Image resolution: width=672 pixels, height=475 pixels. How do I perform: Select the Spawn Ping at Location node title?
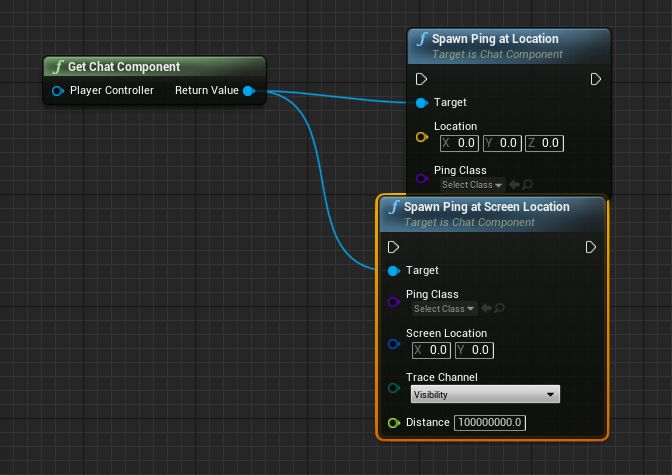495,39
